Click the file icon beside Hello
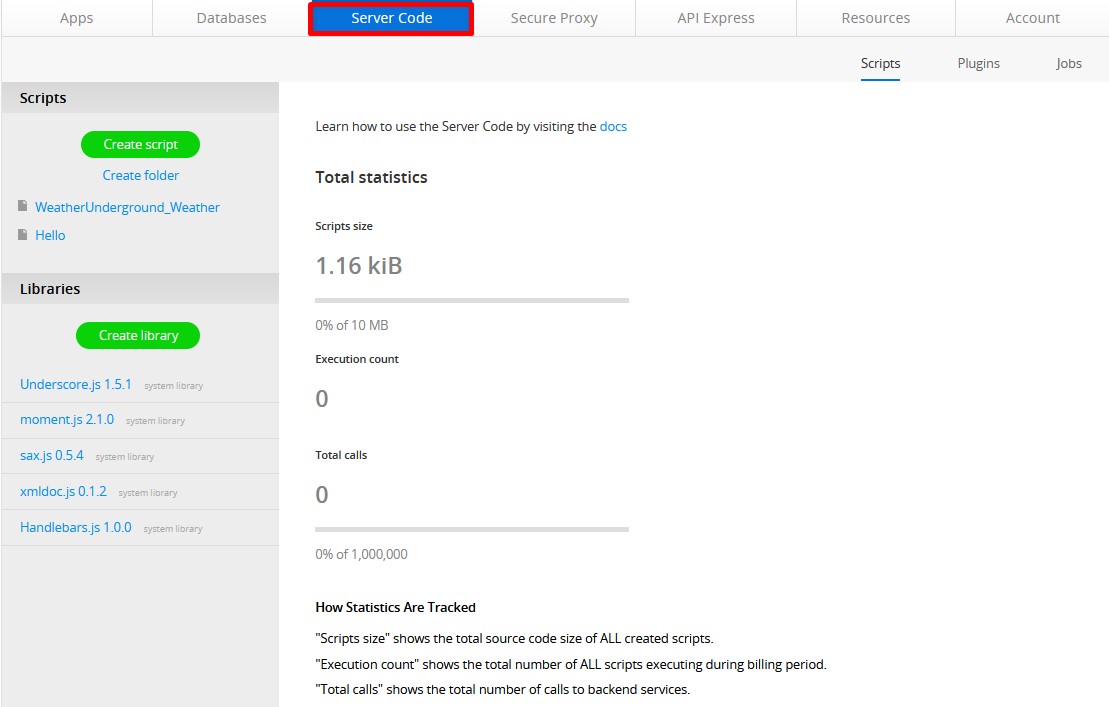1109x707 pixels. pos(23,234)
